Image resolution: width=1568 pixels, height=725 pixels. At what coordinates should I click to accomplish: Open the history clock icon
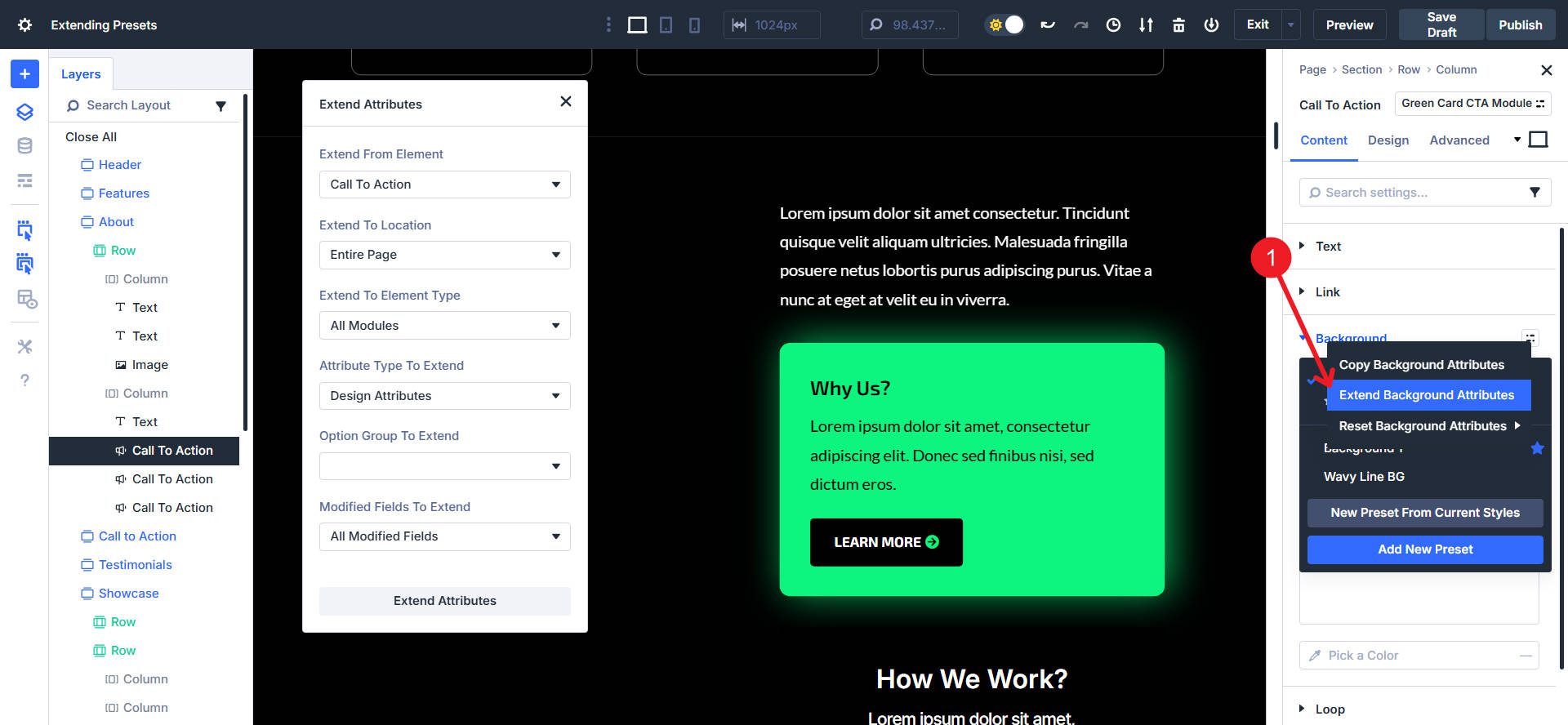[1113, 24]
